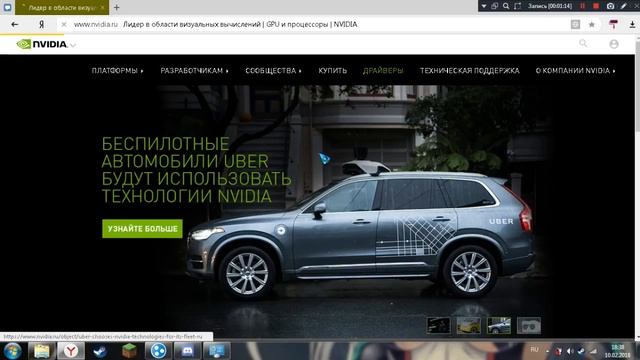Click the browser window icon at top-left
This screenshot has width=640, height=360.
click(7, 7)
